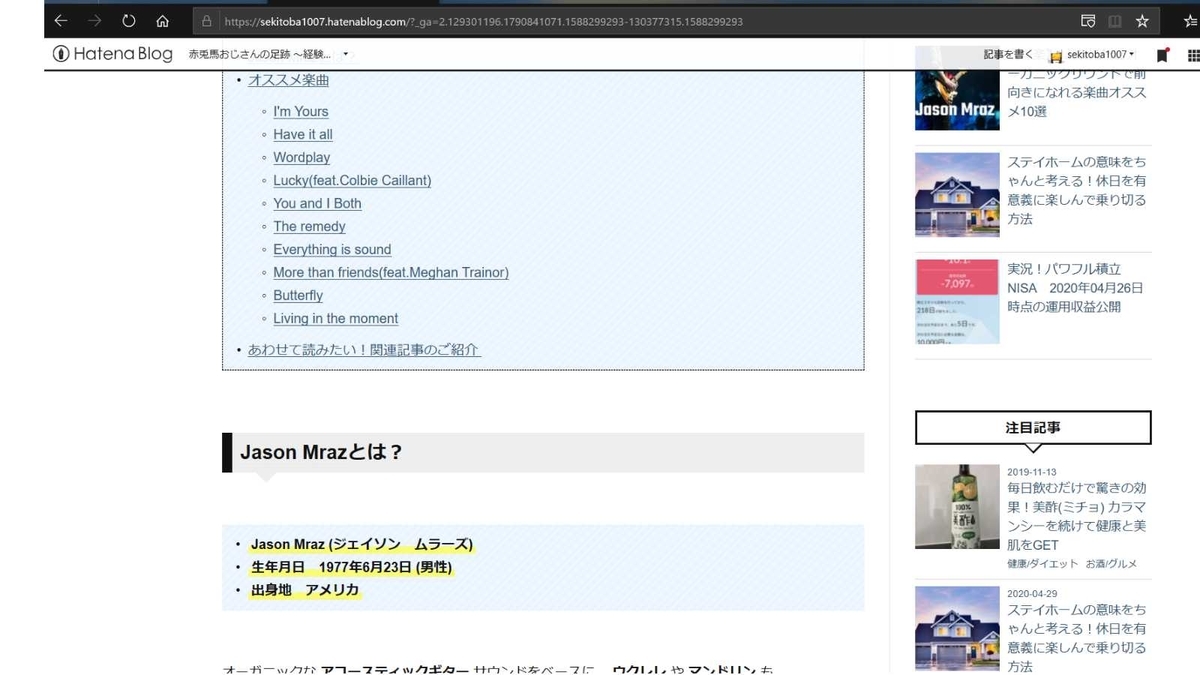Click the 注目記事 section header

tap(1033, 427)
